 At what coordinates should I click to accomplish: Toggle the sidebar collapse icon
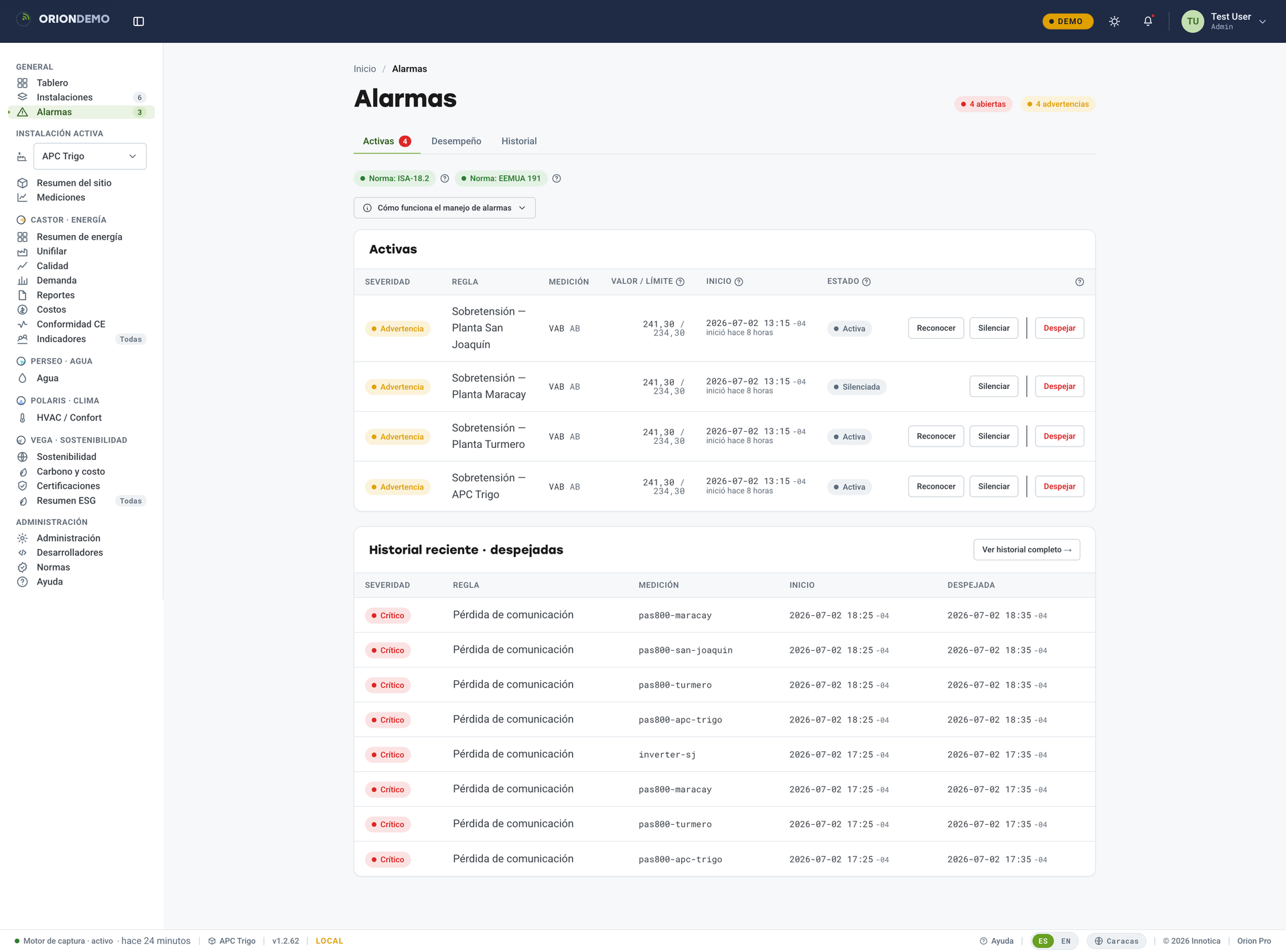pyautogui.click(x=139, y=21)
